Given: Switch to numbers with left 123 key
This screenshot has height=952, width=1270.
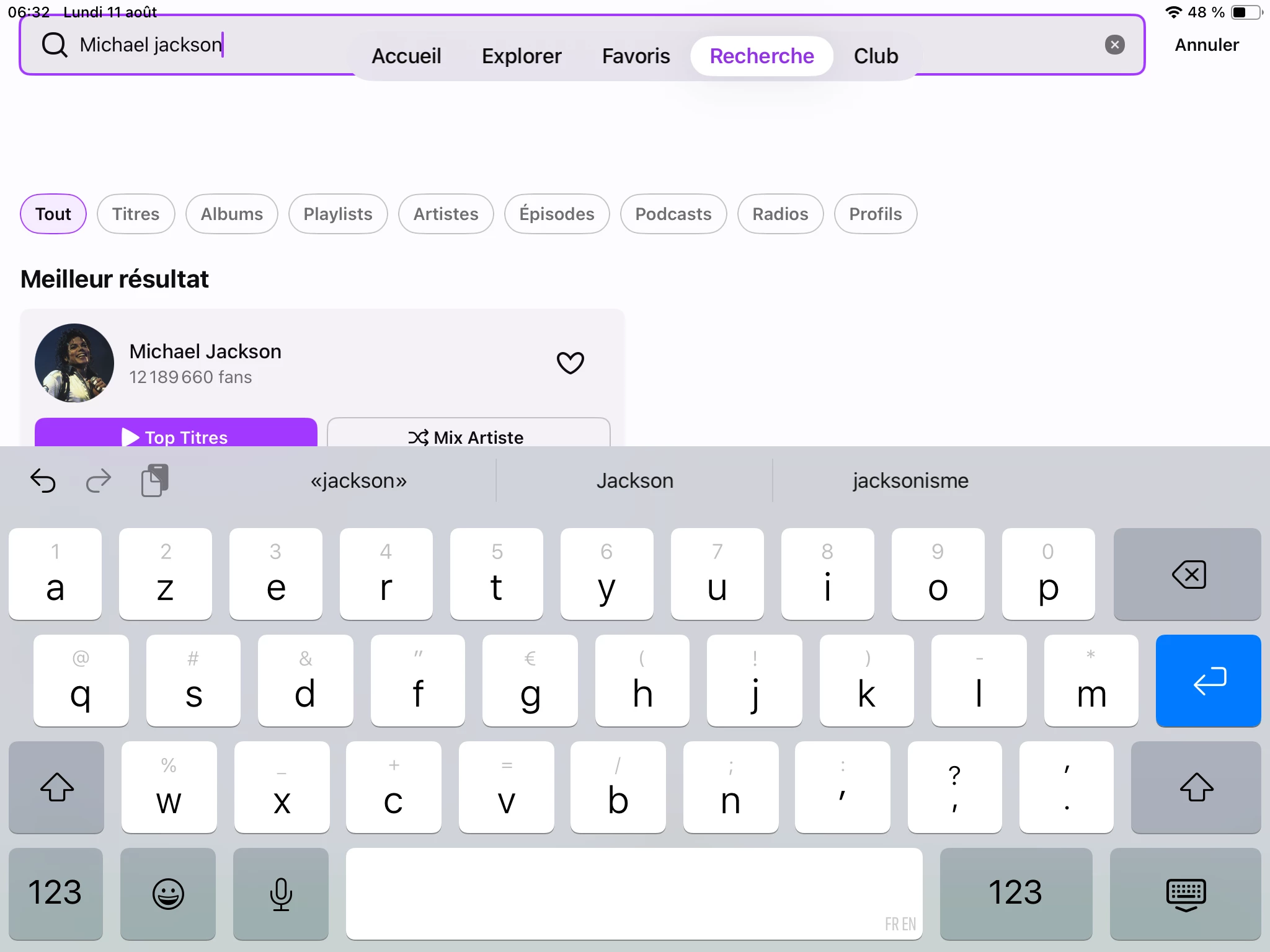Looking at the screenshot, I should [x=55, y=893].
